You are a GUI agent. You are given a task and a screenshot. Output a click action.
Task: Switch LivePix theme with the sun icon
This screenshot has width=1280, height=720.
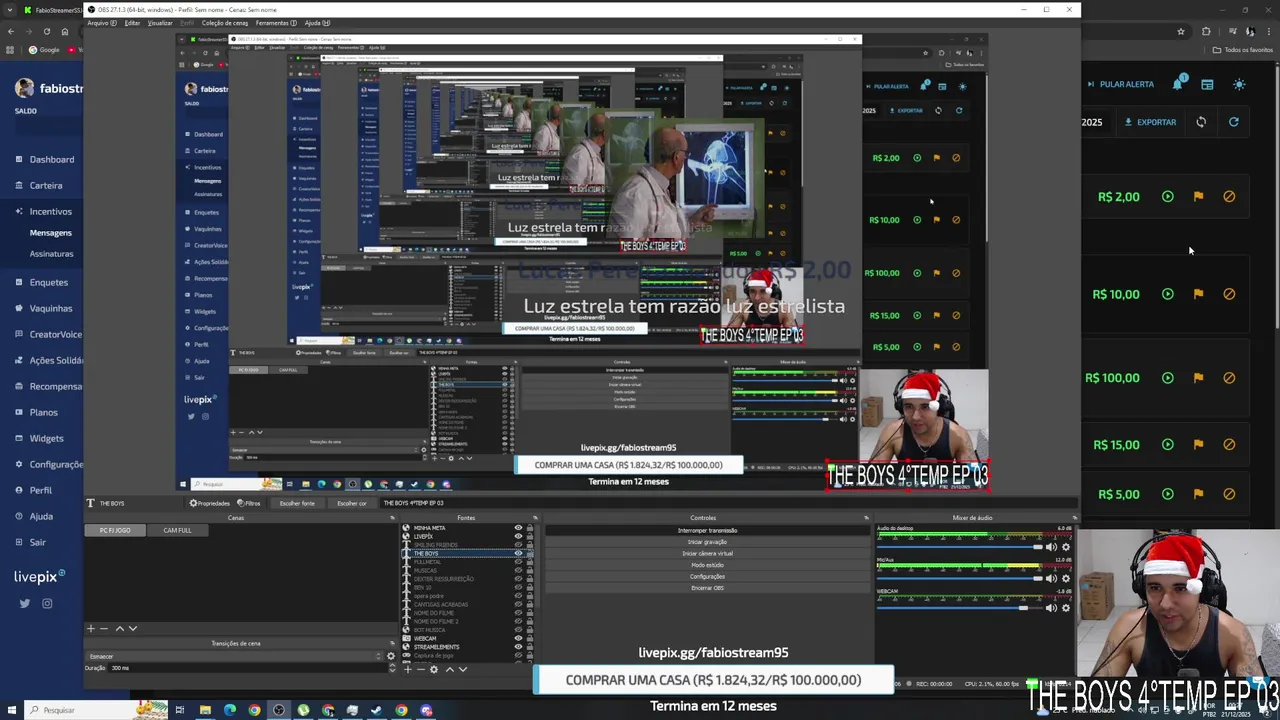(x=1239, y=84)
